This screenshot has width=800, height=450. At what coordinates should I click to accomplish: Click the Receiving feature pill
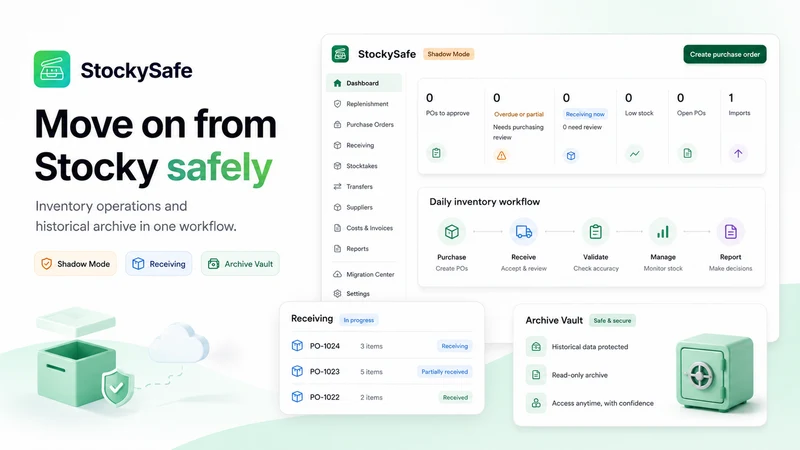tap(159, 264)
